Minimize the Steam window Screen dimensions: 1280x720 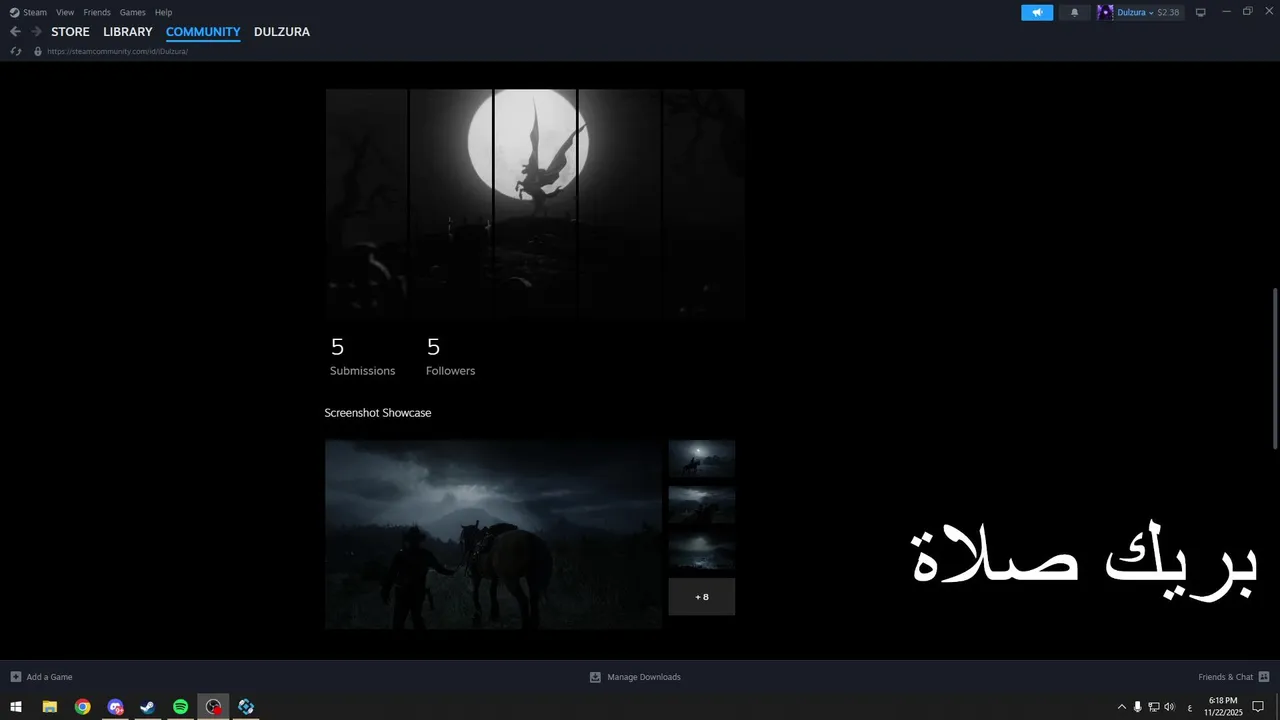(x=1227, y=12)
